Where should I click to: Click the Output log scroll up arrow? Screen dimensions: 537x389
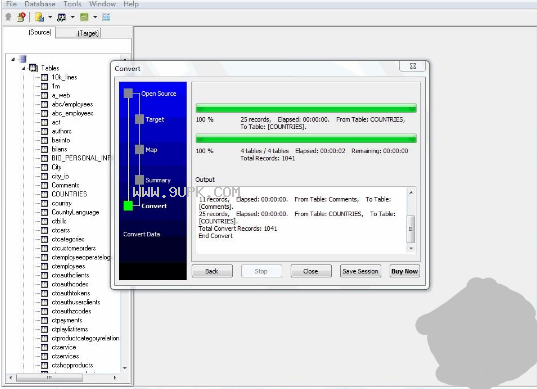pyautogui.click(x=411, y=193)
